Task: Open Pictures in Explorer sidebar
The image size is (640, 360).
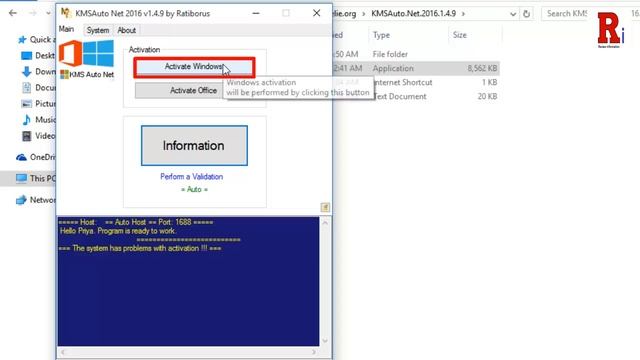Action: click(x=38, y=104)
